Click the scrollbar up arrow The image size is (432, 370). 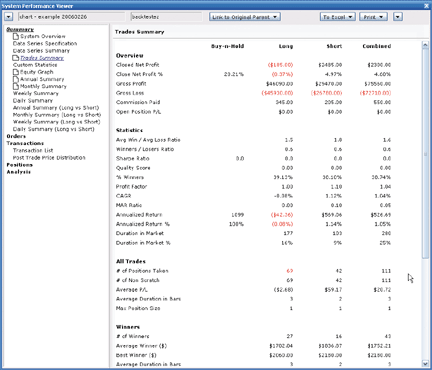[x=425, y=45]
